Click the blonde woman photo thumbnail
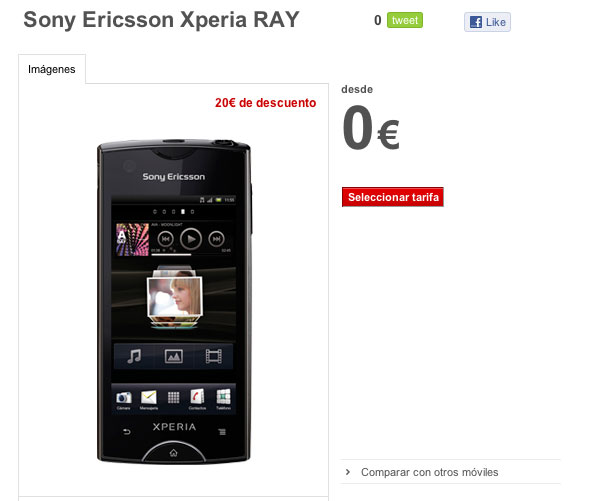This screenshot has height=501, width=600. (x=174, y=297)
